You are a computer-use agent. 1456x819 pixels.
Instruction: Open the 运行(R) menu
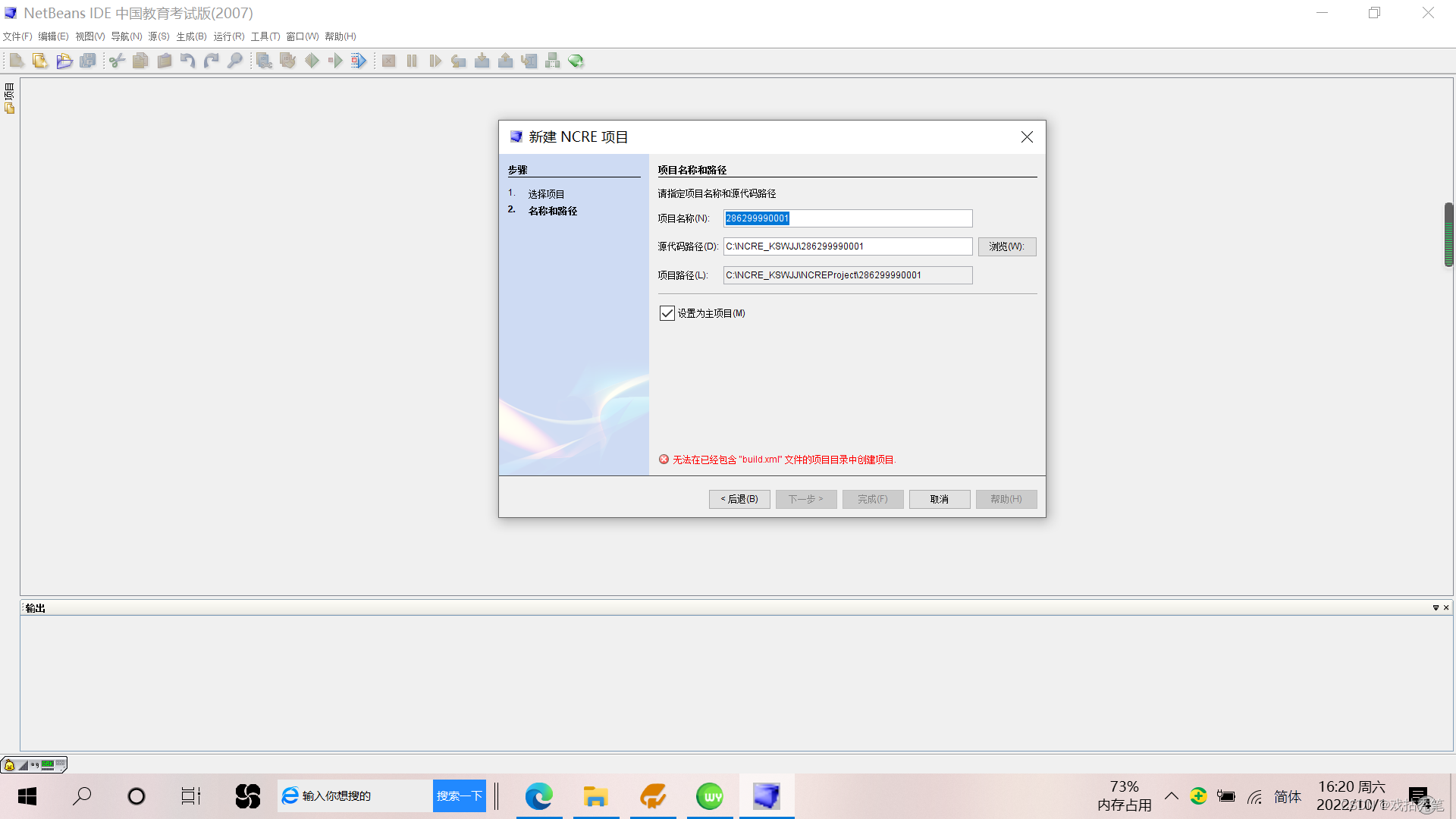pos(228,36)
